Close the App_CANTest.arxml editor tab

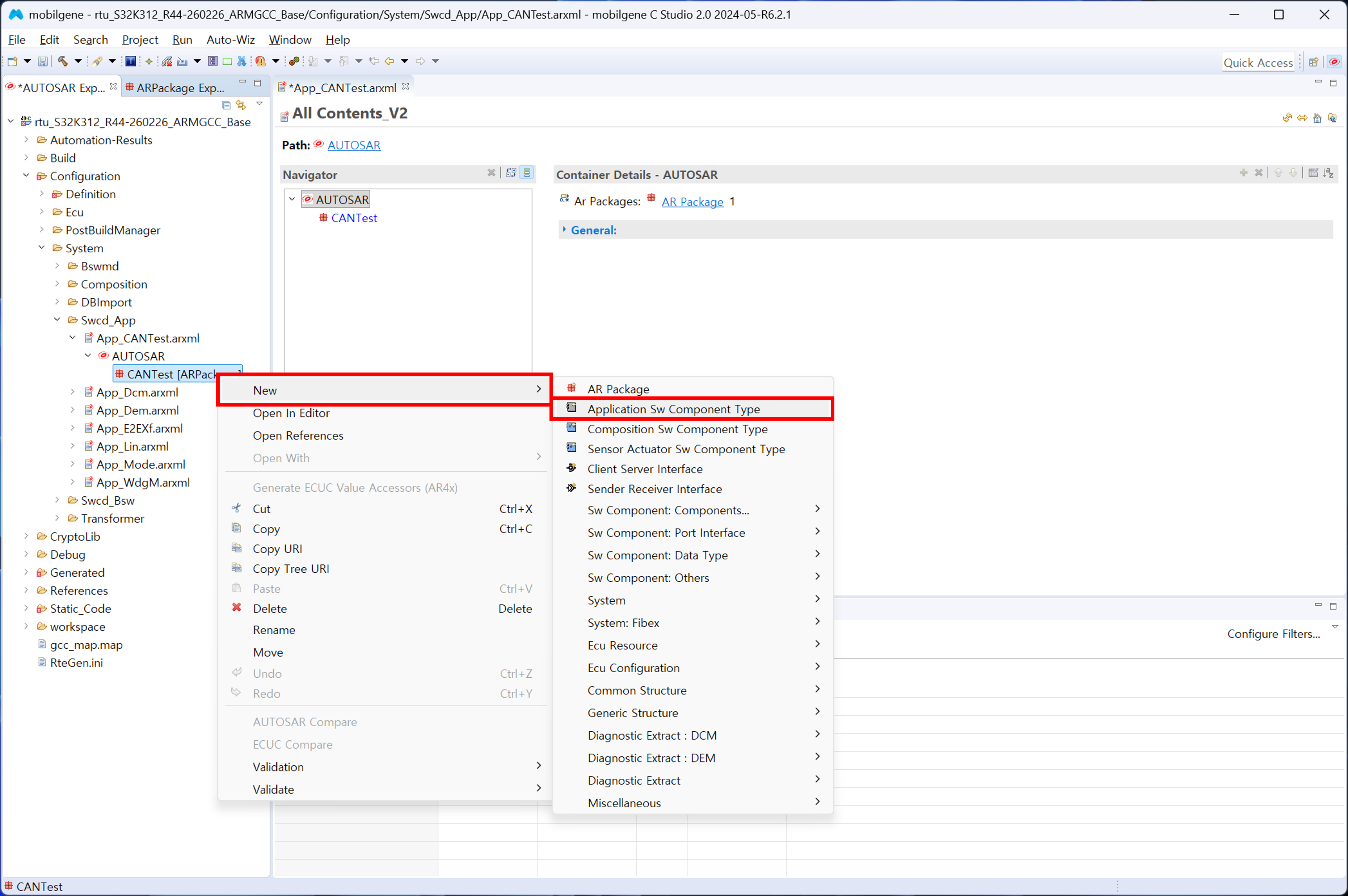click(x=405, y=86)
